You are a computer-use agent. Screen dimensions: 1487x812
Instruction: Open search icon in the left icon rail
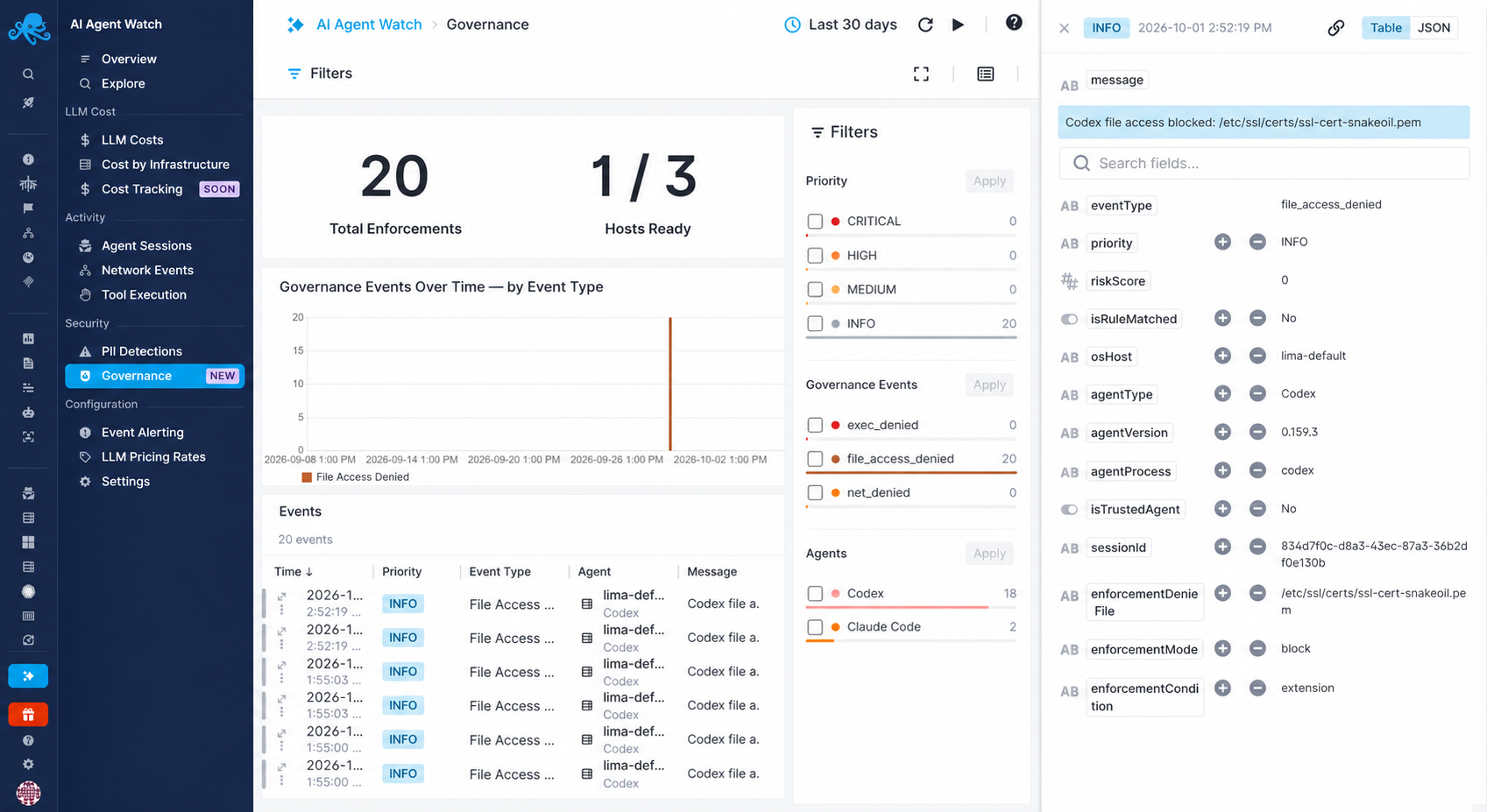pyautogui.click(x=28, y=74)
